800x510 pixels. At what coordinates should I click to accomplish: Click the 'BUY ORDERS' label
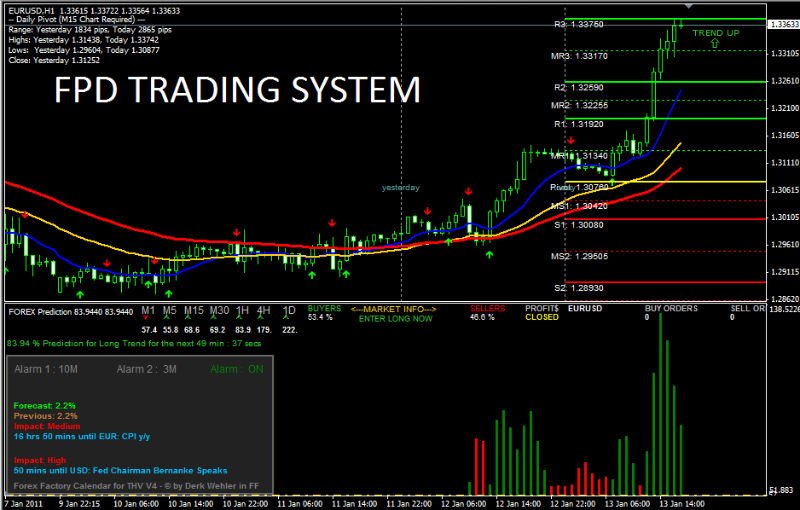point(671,309)
